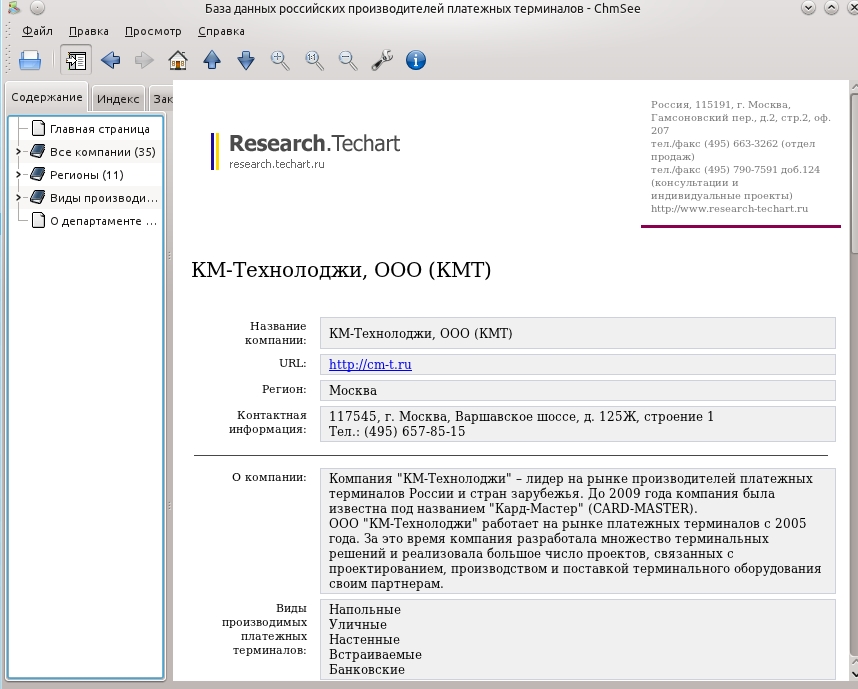This screenshot has height=689, width=858.
Task: Click the Москва region value
Action: coord(353,391)
